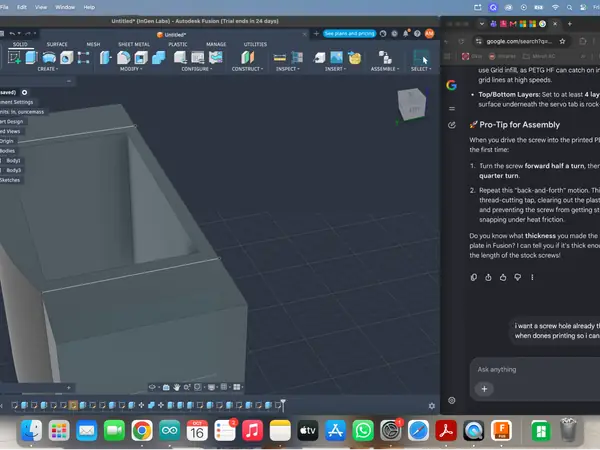The image size is (600, 450).
Task: Select the Measure tool icon
Action: pyautogui.click(x=280, y=58)
